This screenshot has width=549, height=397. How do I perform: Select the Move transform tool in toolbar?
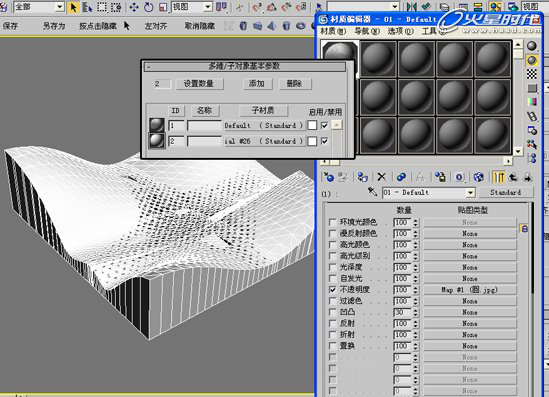tap(134, 7)
